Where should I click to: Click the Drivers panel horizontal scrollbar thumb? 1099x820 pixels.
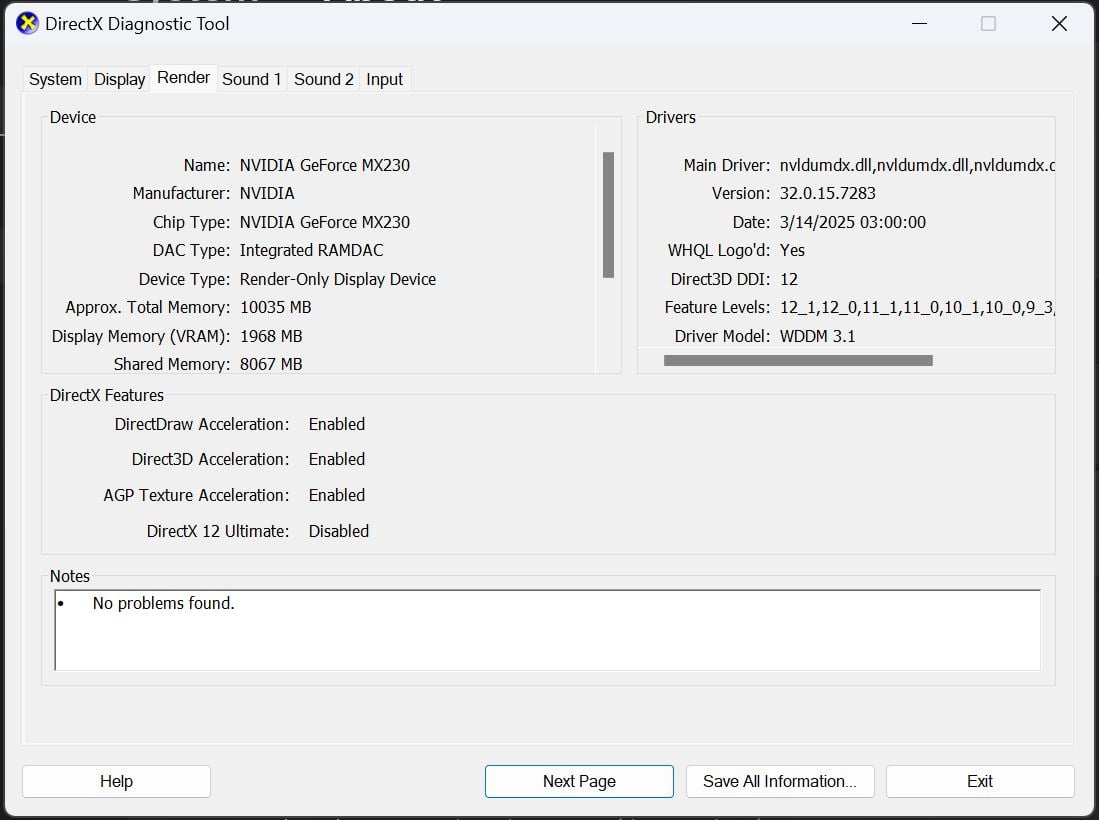[x=798, y=360]
